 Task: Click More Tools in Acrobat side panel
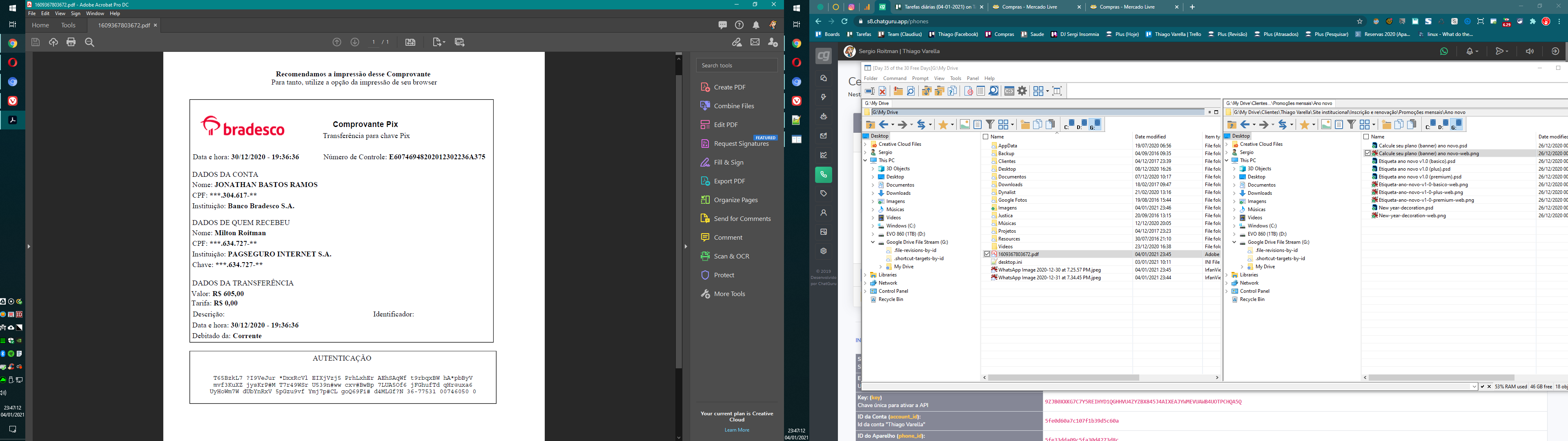pyautogui.click(x=729, y=294)
